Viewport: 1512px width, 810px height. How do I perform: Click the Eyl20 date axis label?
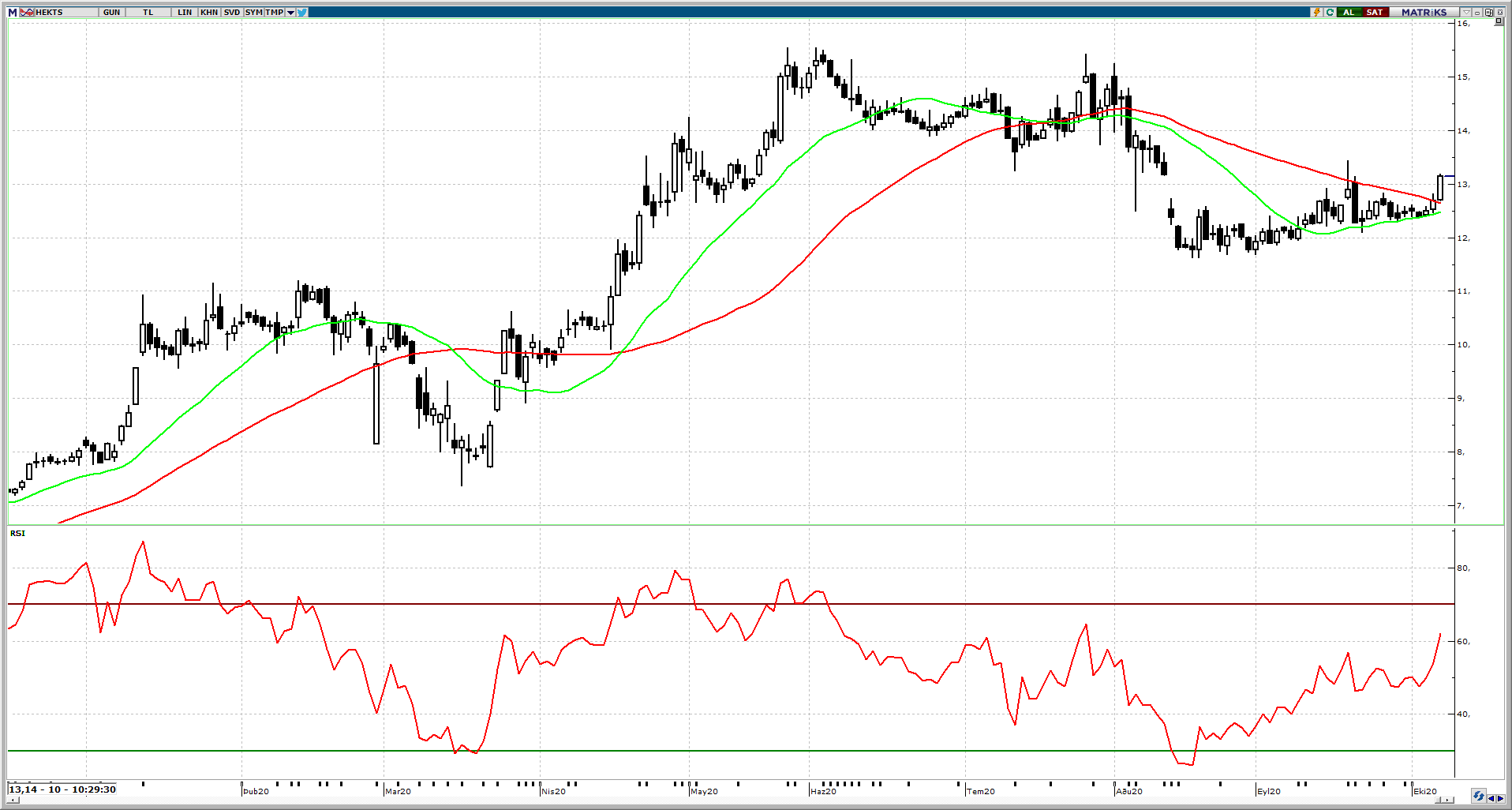1269,791
